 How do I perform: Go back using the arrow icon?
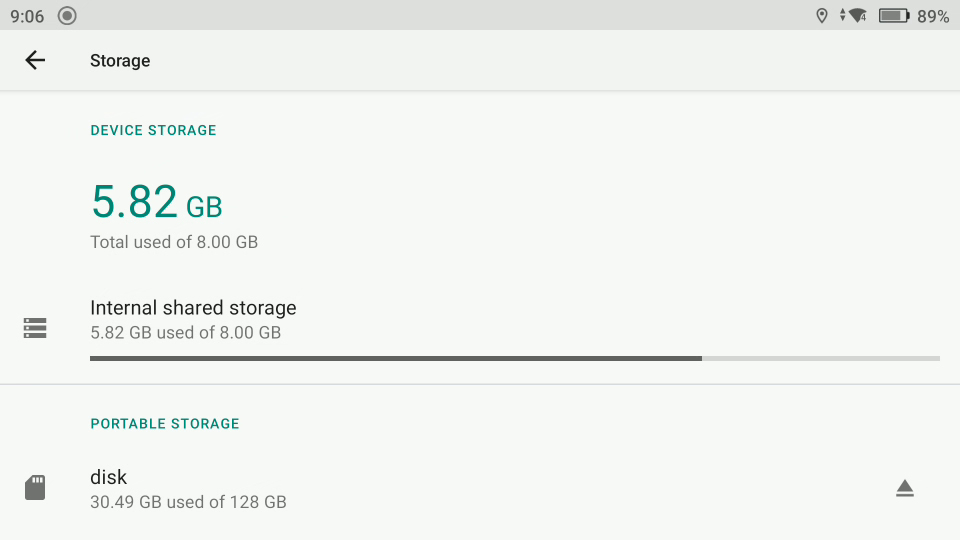[35, 60]
